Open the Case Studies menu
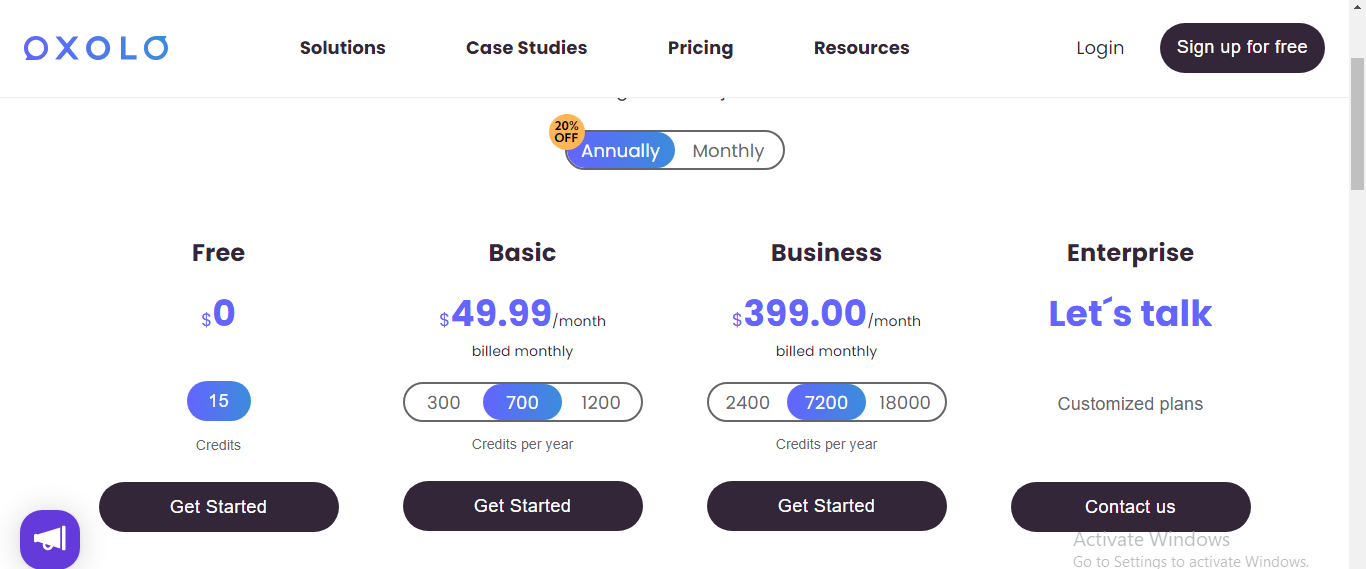 [x=527, y=48]
